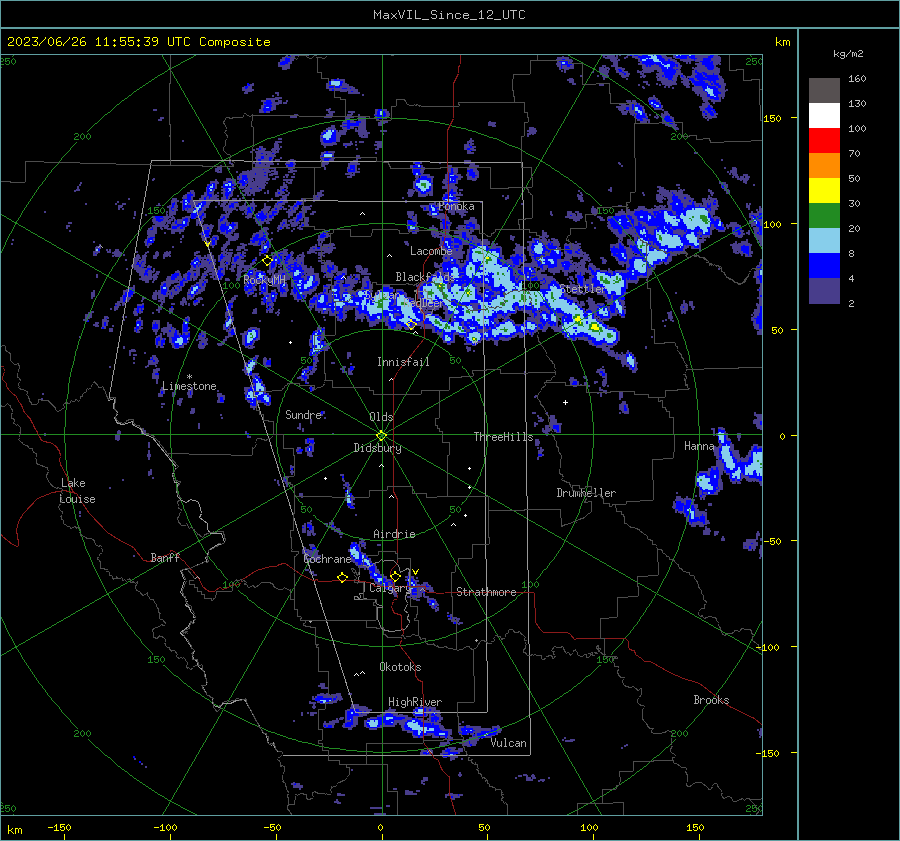The width and height of the screenshot is (900, 841).
Task: Click the Calgary city label
Action: [x=390, y=588]
